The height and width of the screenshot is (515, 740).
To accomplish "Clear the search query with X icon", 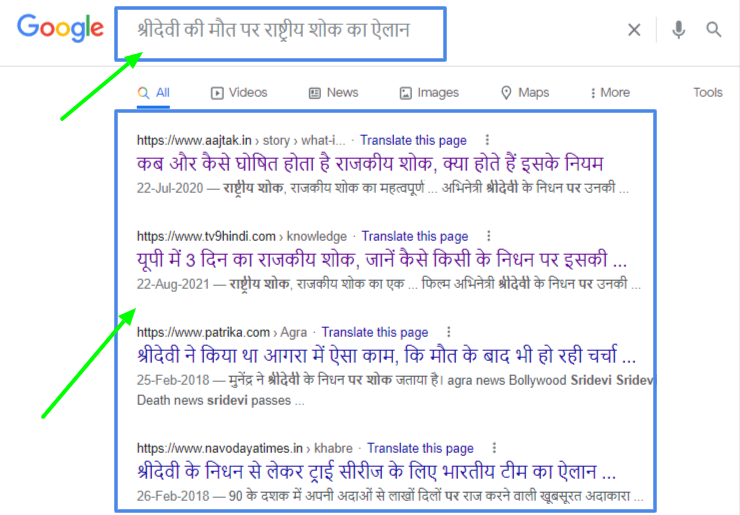I will pyautogui.click(x=634, y=30).
